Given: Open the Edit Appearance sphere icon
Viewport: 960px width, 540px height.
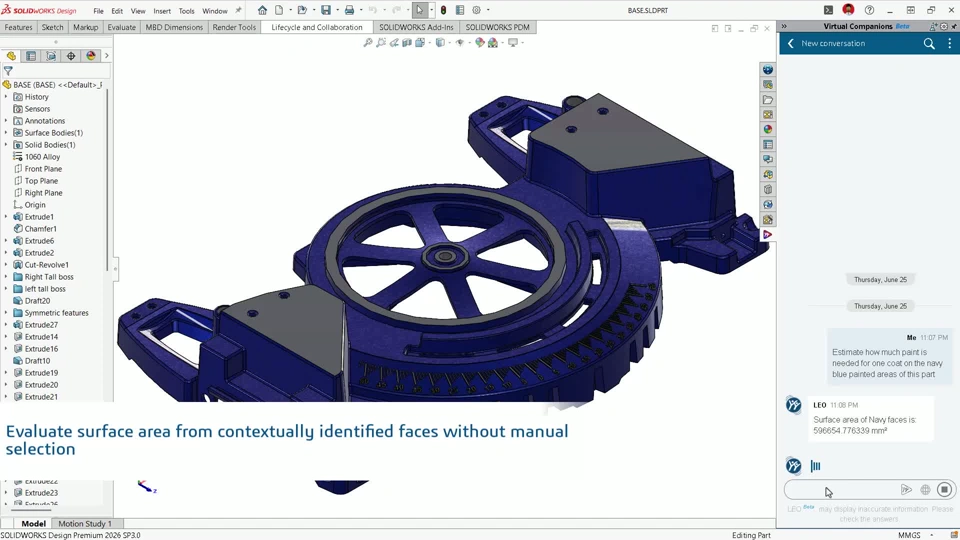Looking at the screenshot, I should point(479,43).
